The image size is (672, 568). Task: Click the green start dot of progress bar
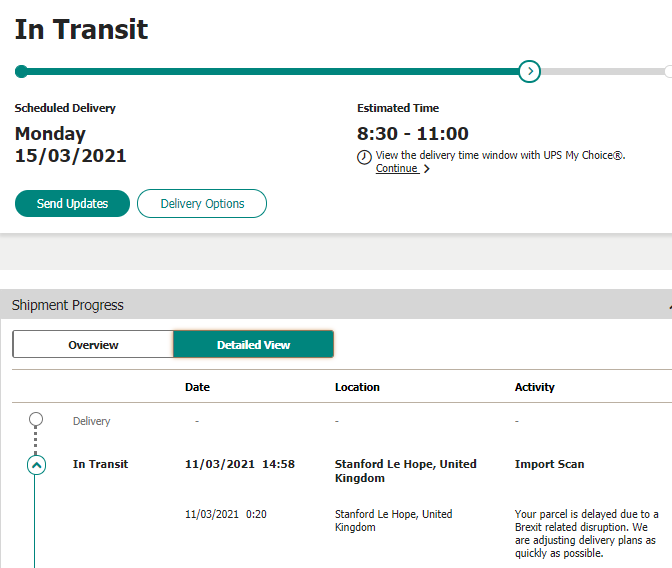tap(21, 71)
